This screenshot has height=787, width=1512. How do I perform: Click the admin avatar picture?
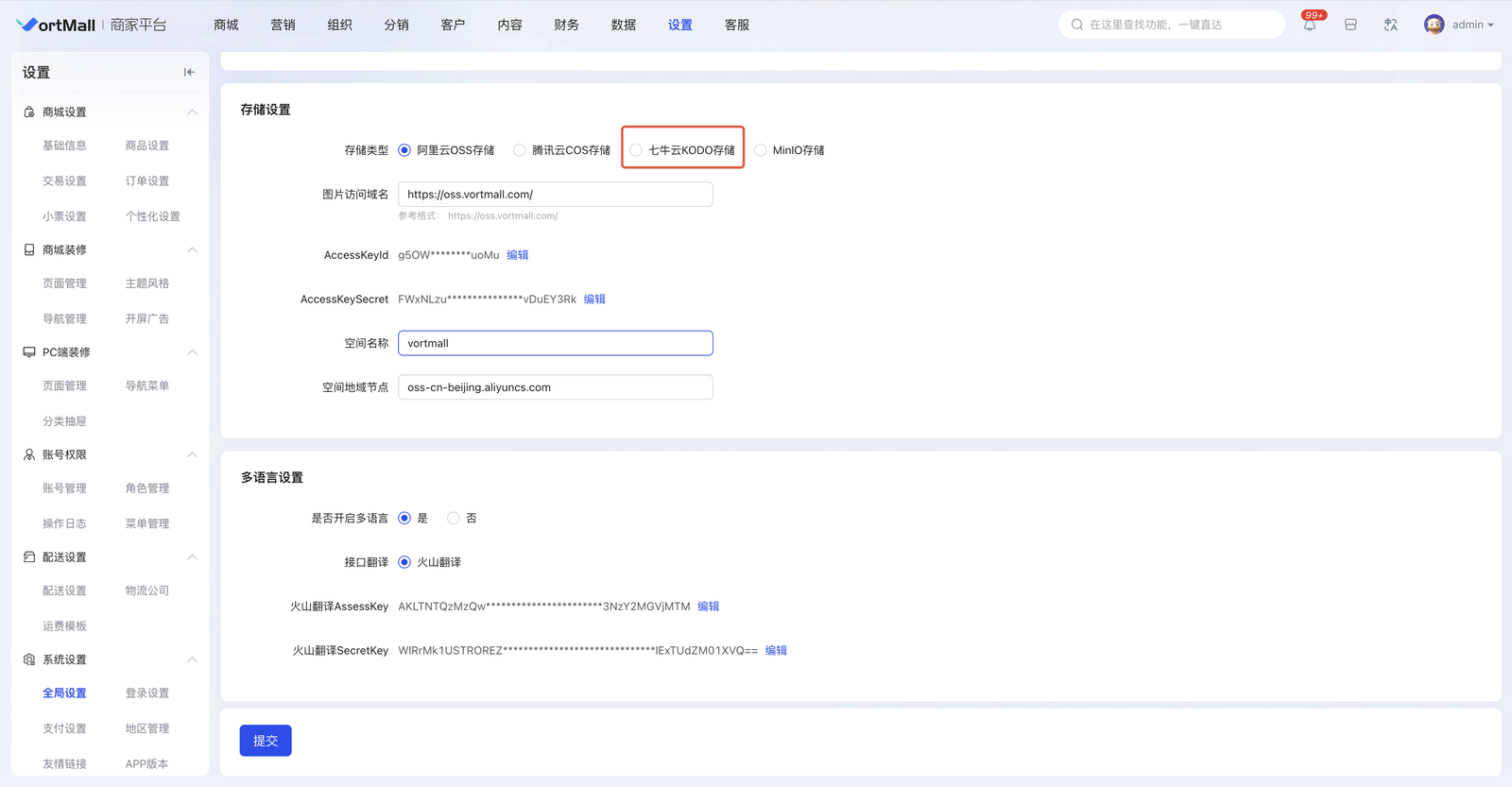[x=1434, y=25]
